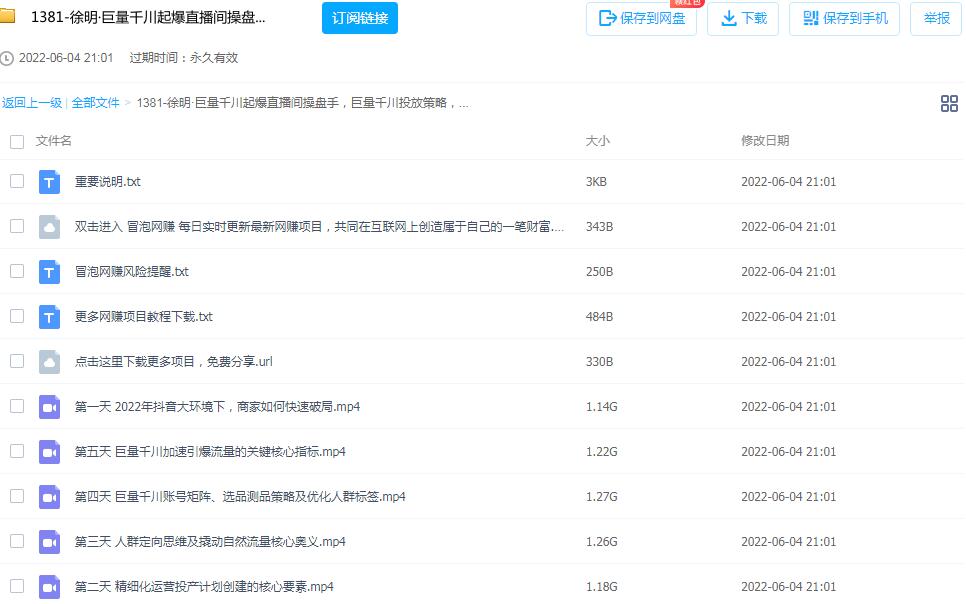Sort by 修改日期 column header
This screenshot has height=604, width=966.
764,141
